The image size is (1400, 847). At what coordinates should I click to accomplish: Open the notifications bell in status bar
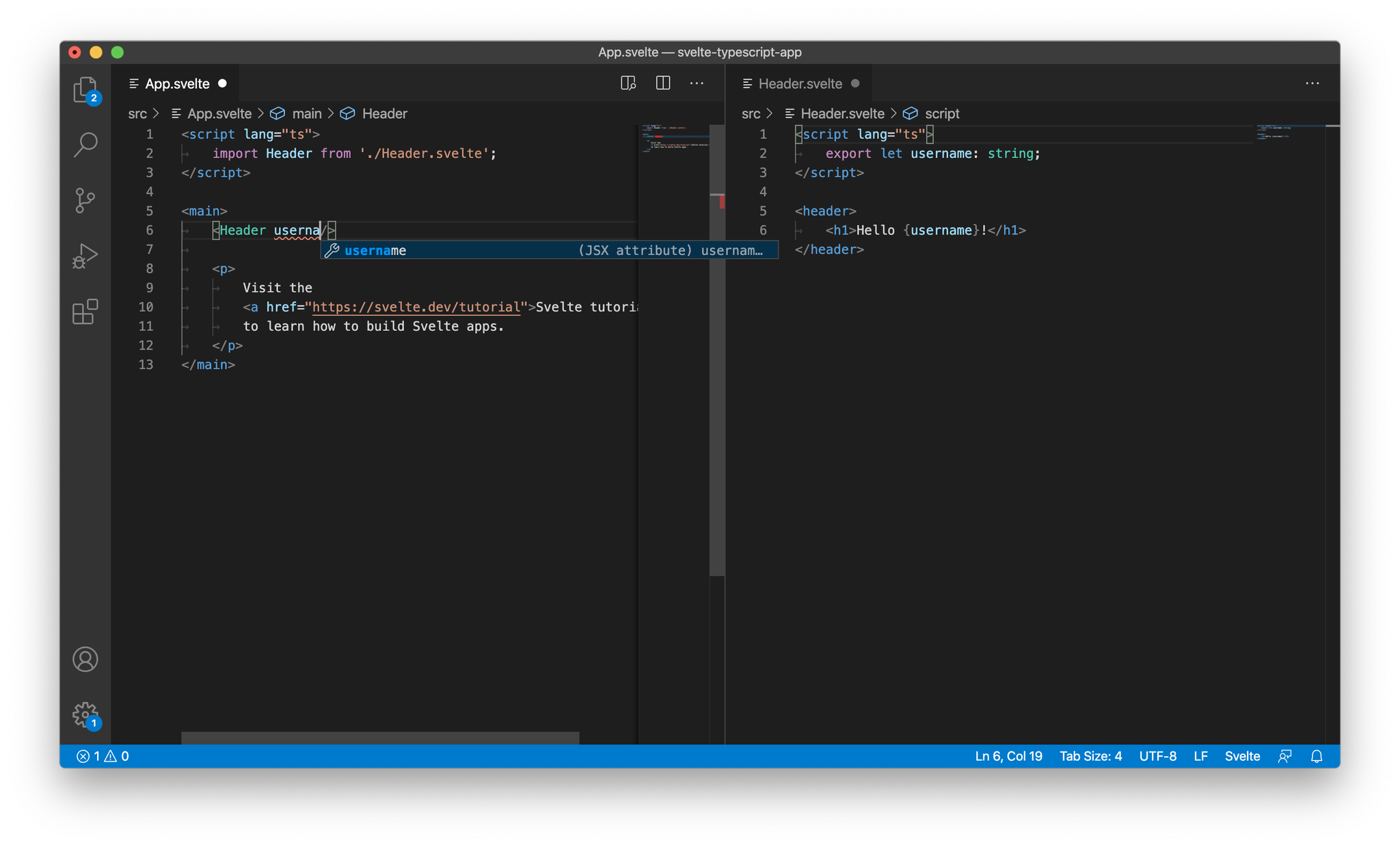click(1316, 756)
